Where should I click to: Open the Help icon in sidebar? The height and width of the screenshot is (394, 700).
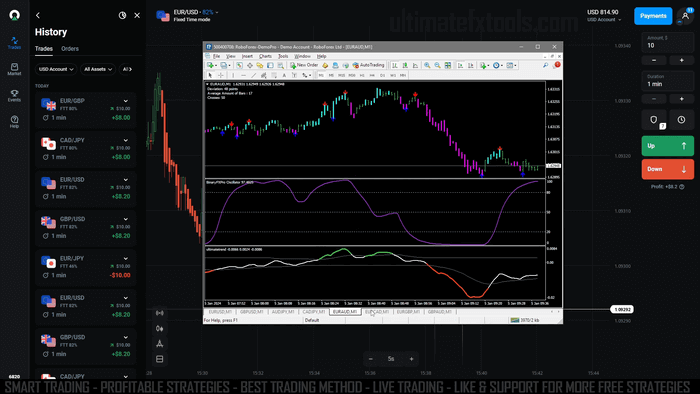[14, 121]
